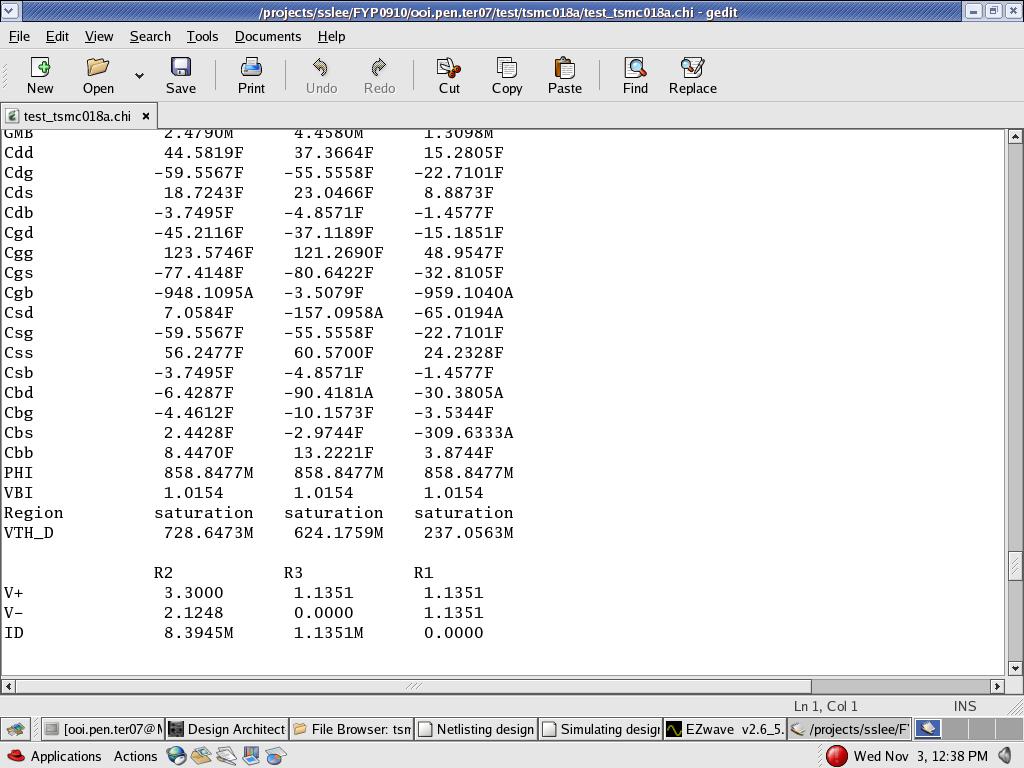The height and width of the screenshot is (768, 1024).
Task: Launch the email client panel icon
Action: 201,756
